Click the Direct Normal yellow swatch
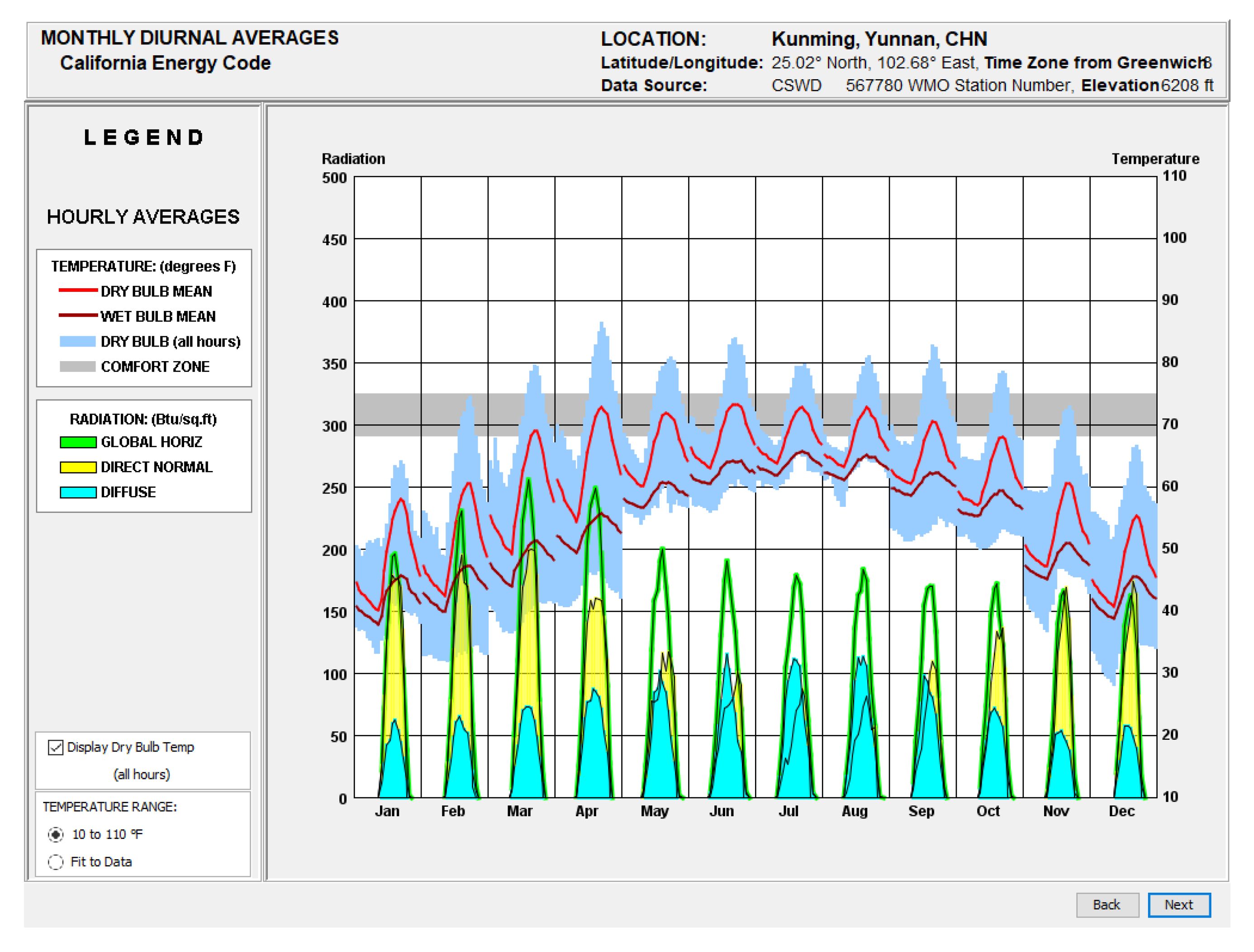 point(78,467)
